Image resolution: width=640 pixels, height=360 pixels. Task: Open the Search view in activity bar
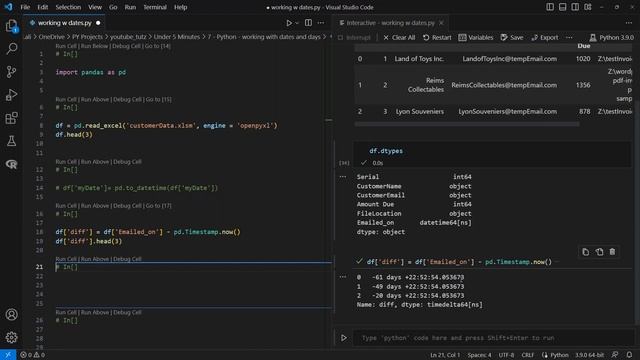pos(11,49)
